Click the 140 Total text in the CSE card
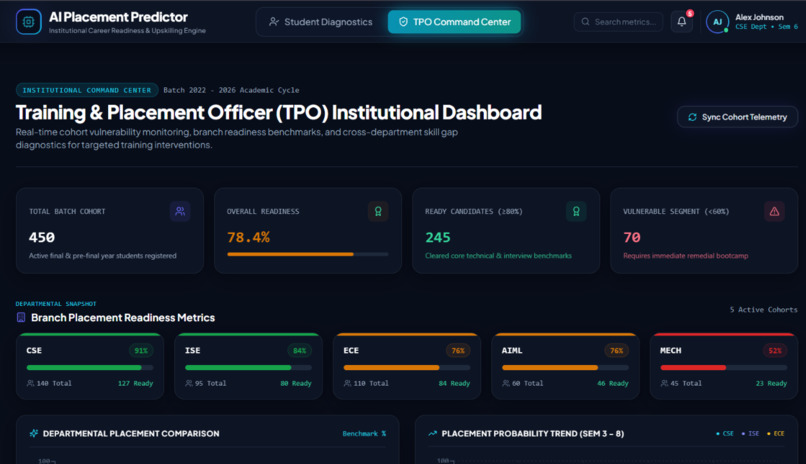The height and width of the screenshot is (464, 806). click(54, 383)
